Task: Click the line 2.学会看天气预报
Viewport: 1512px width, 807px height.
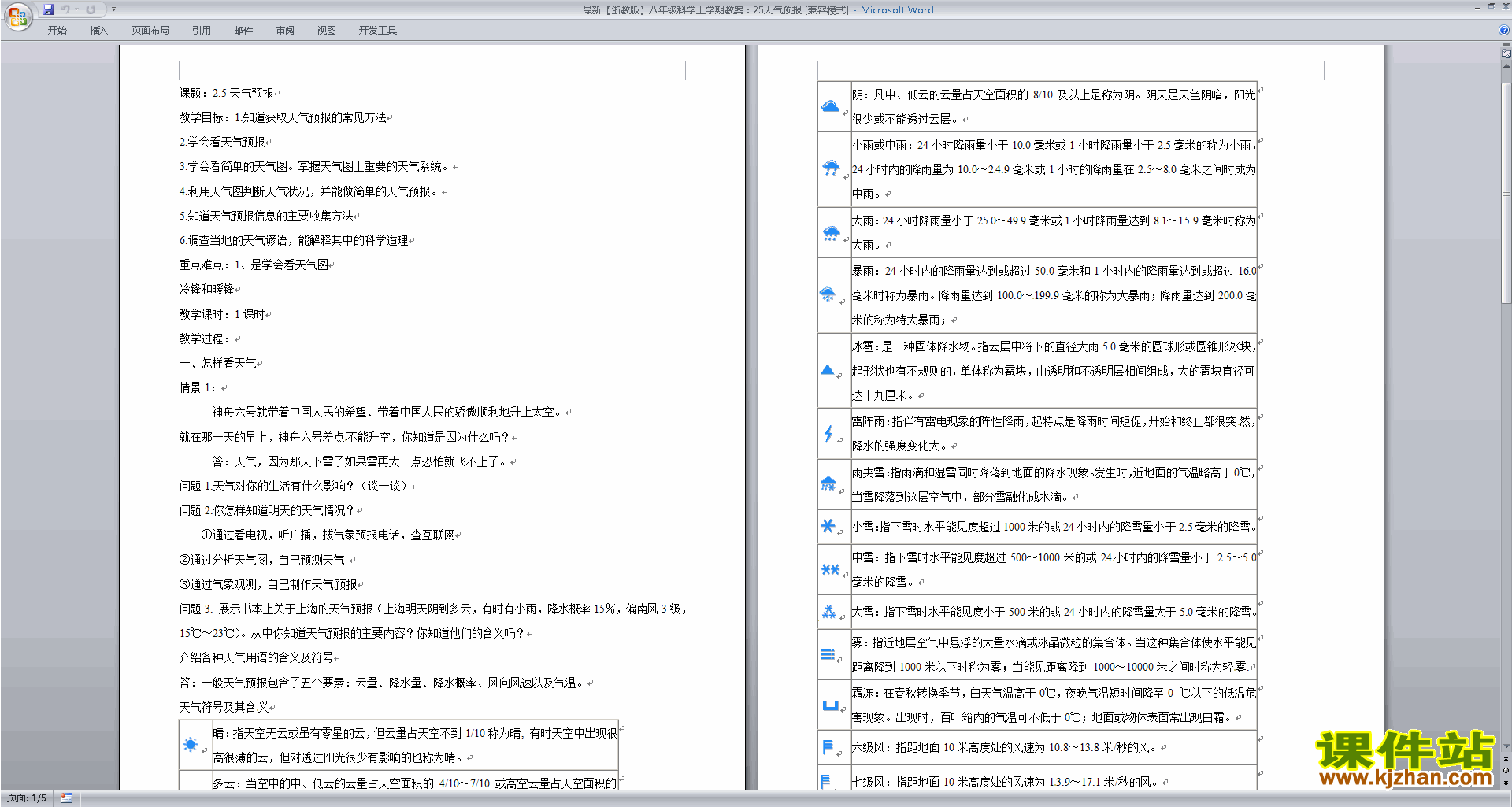Action: [x=222, y=143]
